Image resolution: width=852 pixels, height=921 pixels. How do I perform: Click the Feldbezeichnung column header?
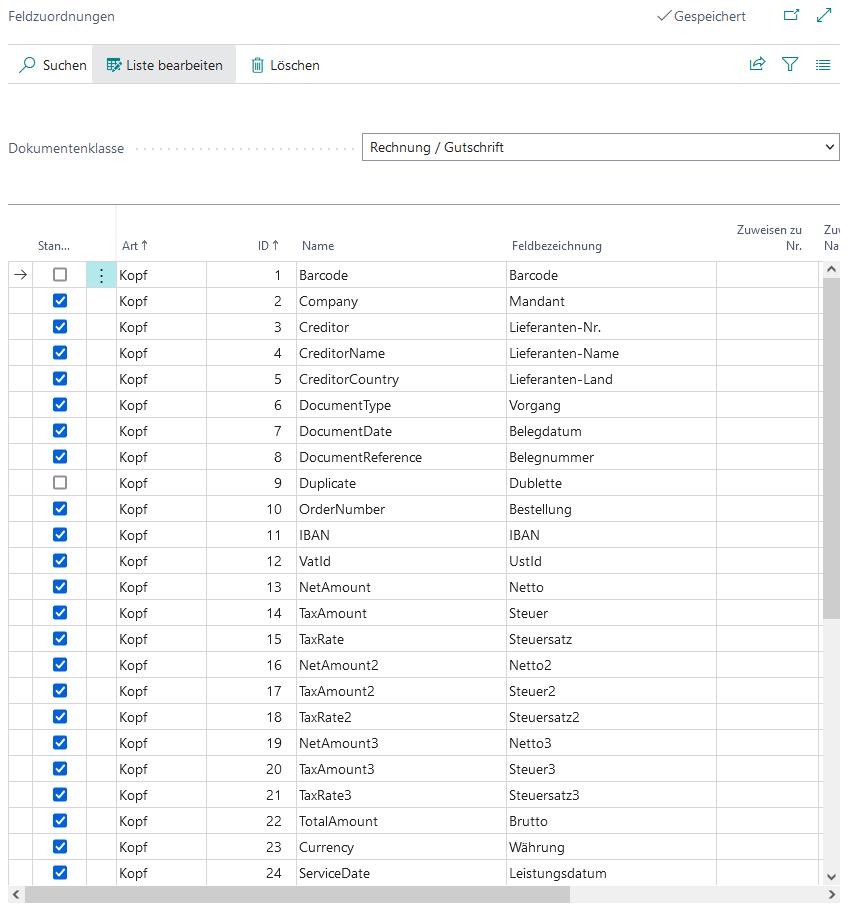[556, 245]
